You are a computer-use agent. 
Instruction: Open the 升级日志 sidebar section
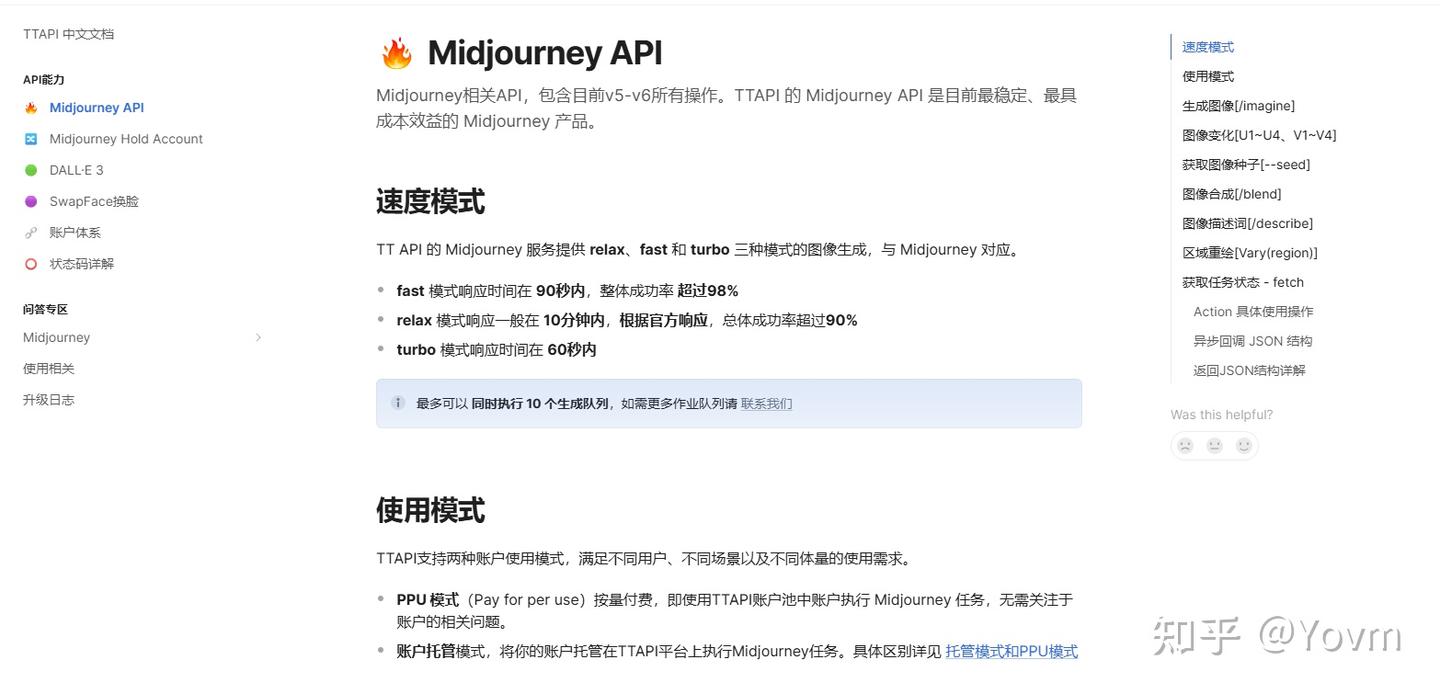[48, 399]
